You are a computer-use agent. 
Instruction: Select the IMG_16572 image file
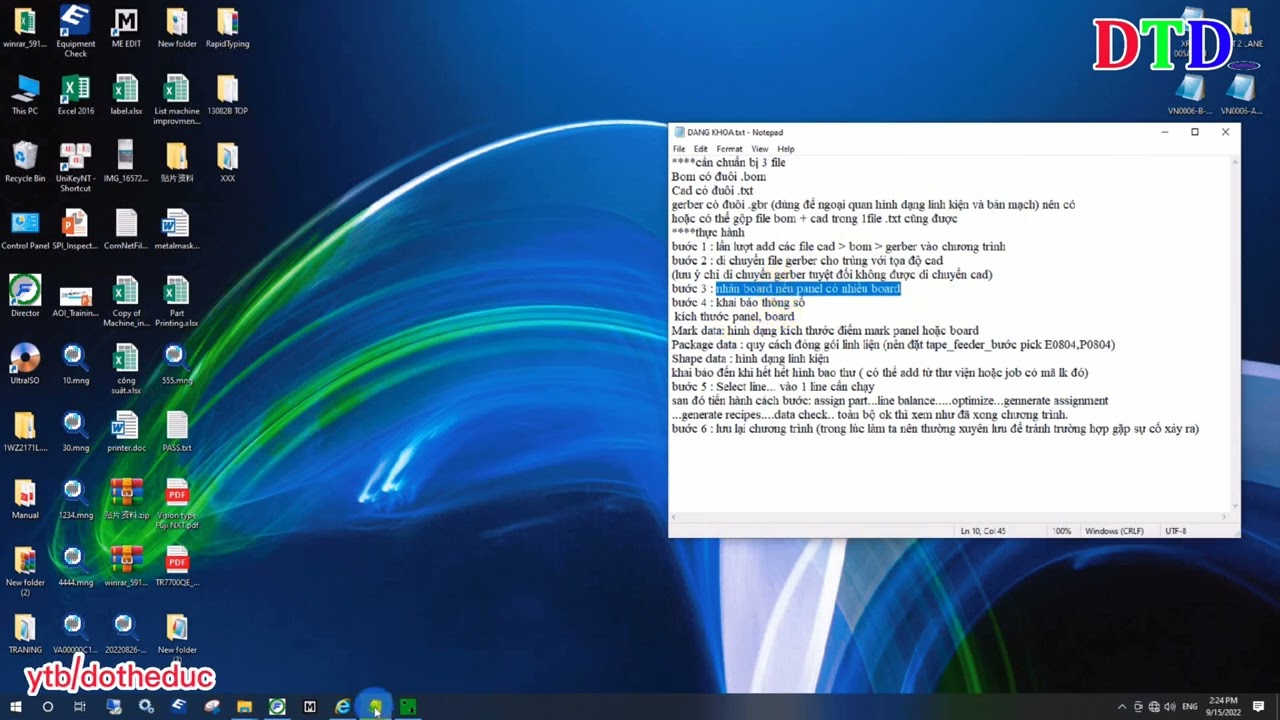(x=126, y=162)
